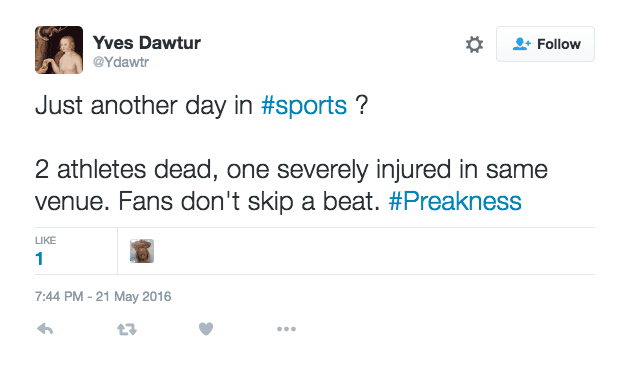629x365 pixels.
Task: Like the tweet with the heart icon
Action: pos(206,329)
